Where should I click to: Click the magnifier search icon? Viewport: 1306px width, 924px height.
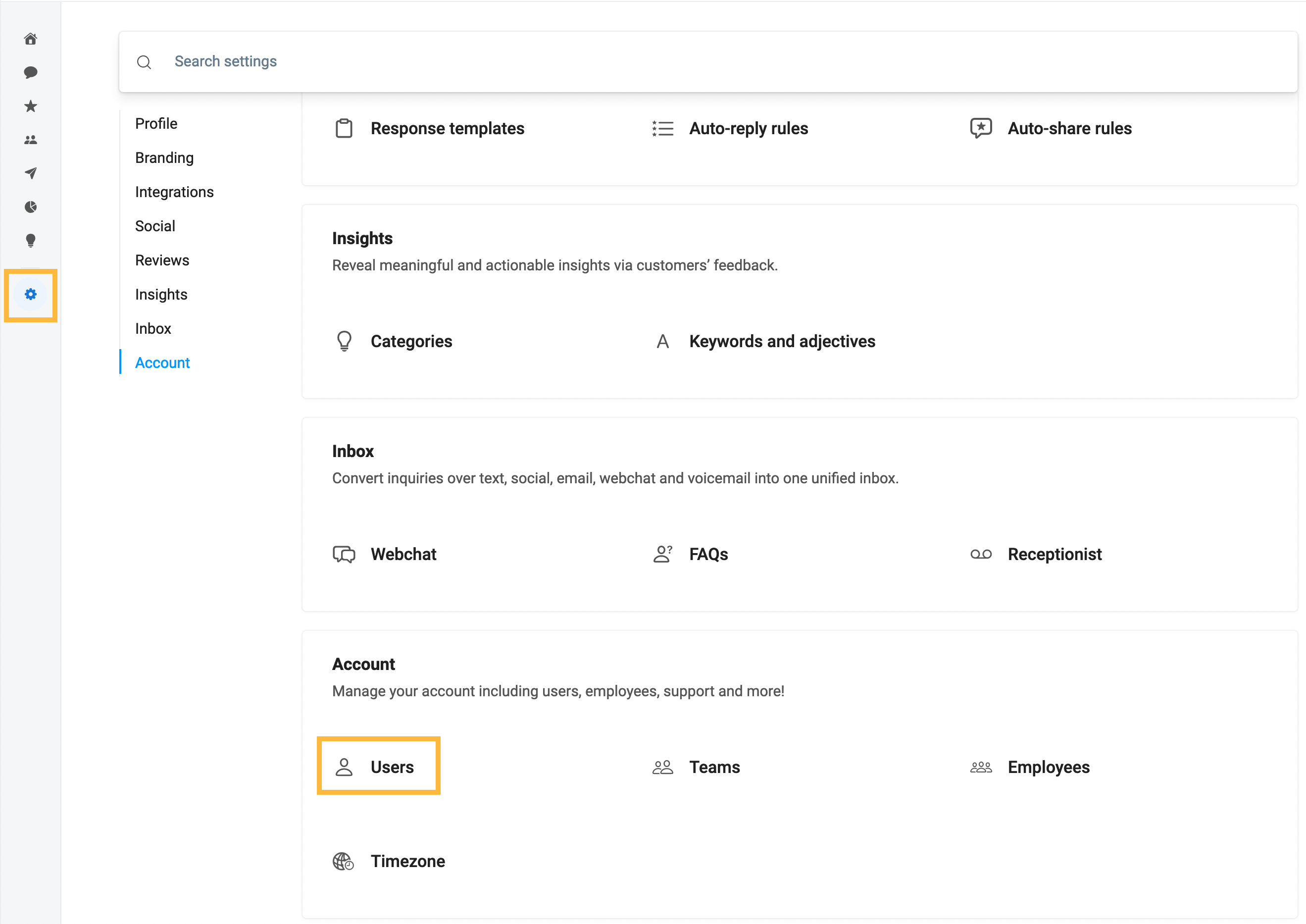(144, 62)
